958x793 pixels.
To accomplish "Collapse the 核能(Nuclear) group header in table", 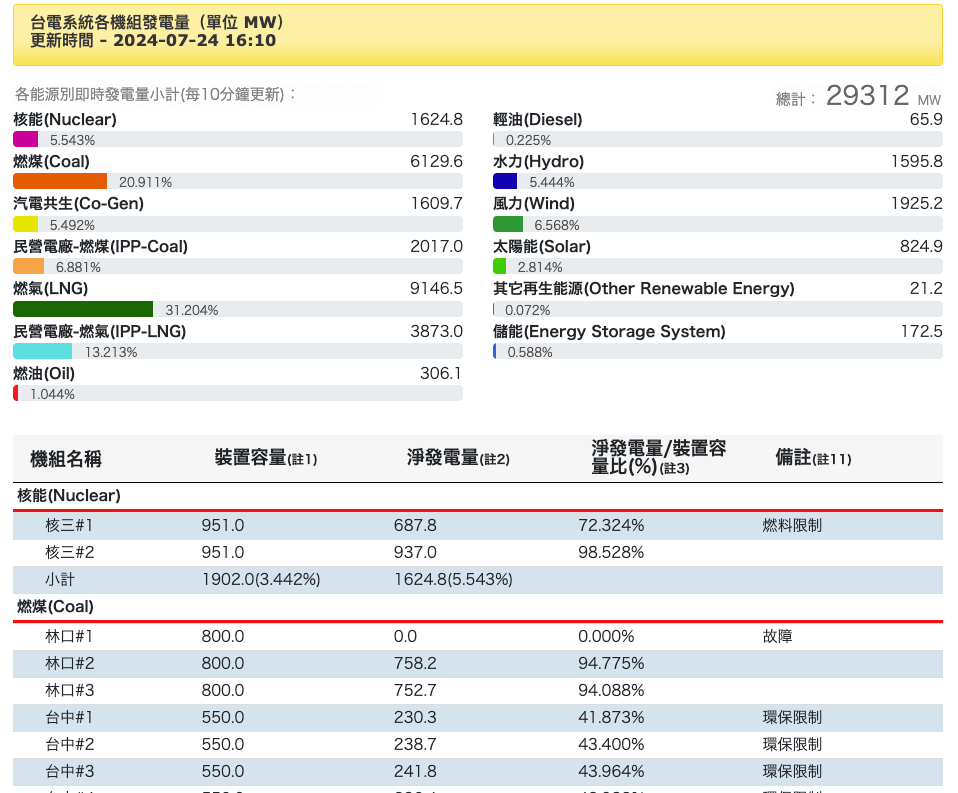I will tap(69, 495).
